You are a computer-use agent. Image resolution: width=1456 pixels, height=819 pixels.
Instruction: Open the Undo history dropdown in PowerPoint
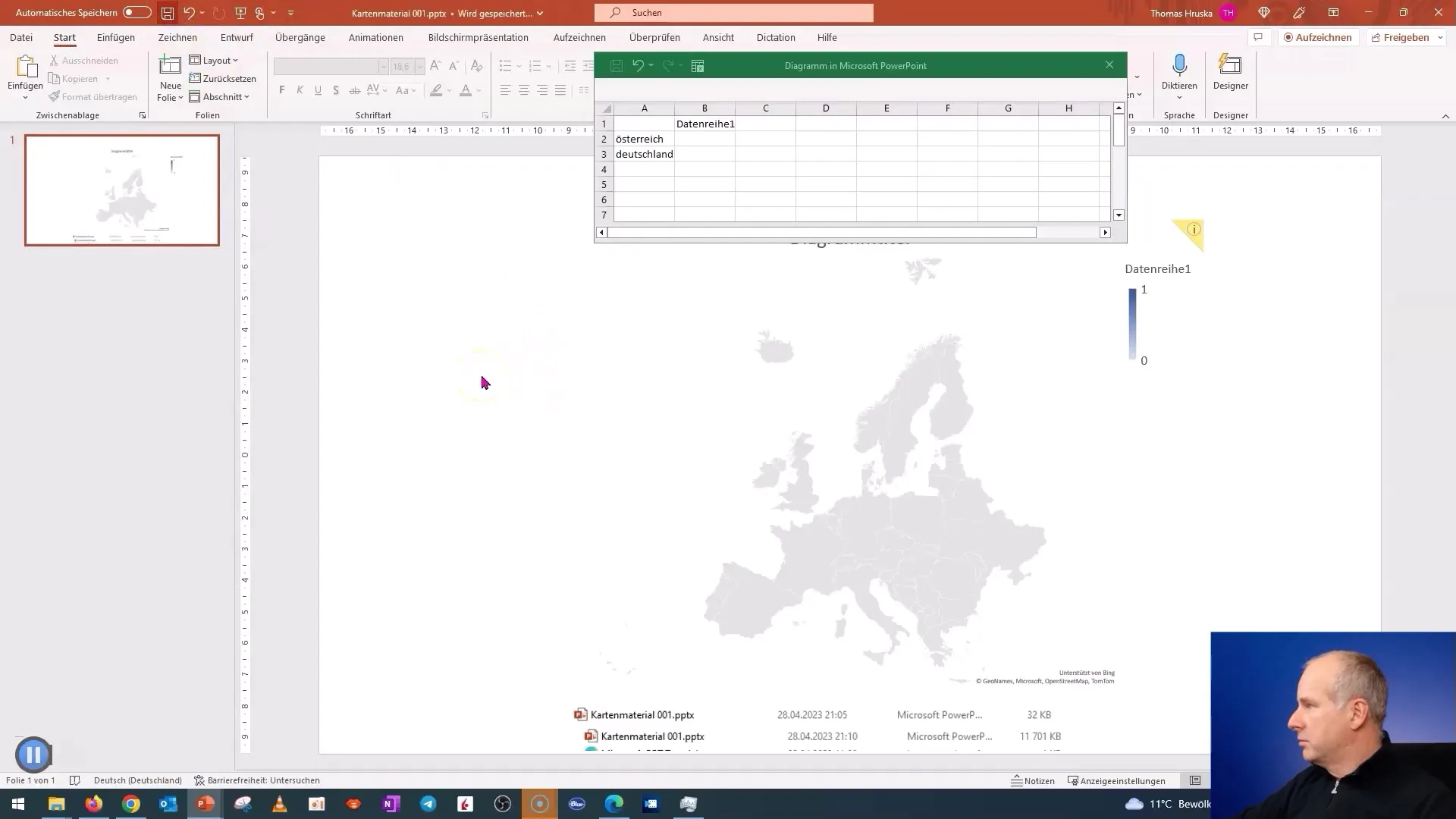tap(202, 13)
